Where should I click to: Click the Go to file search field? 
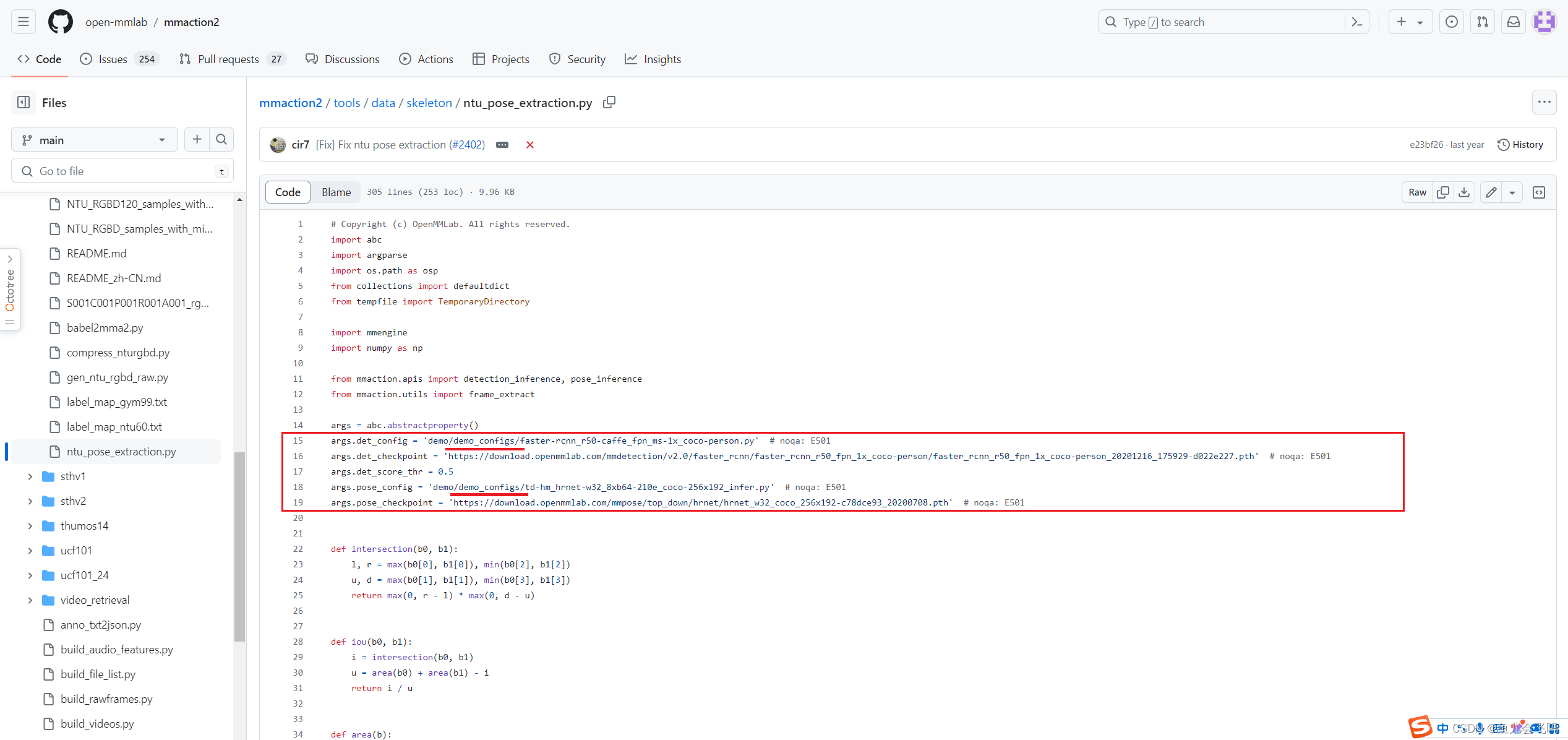click(x=122, y=171)
